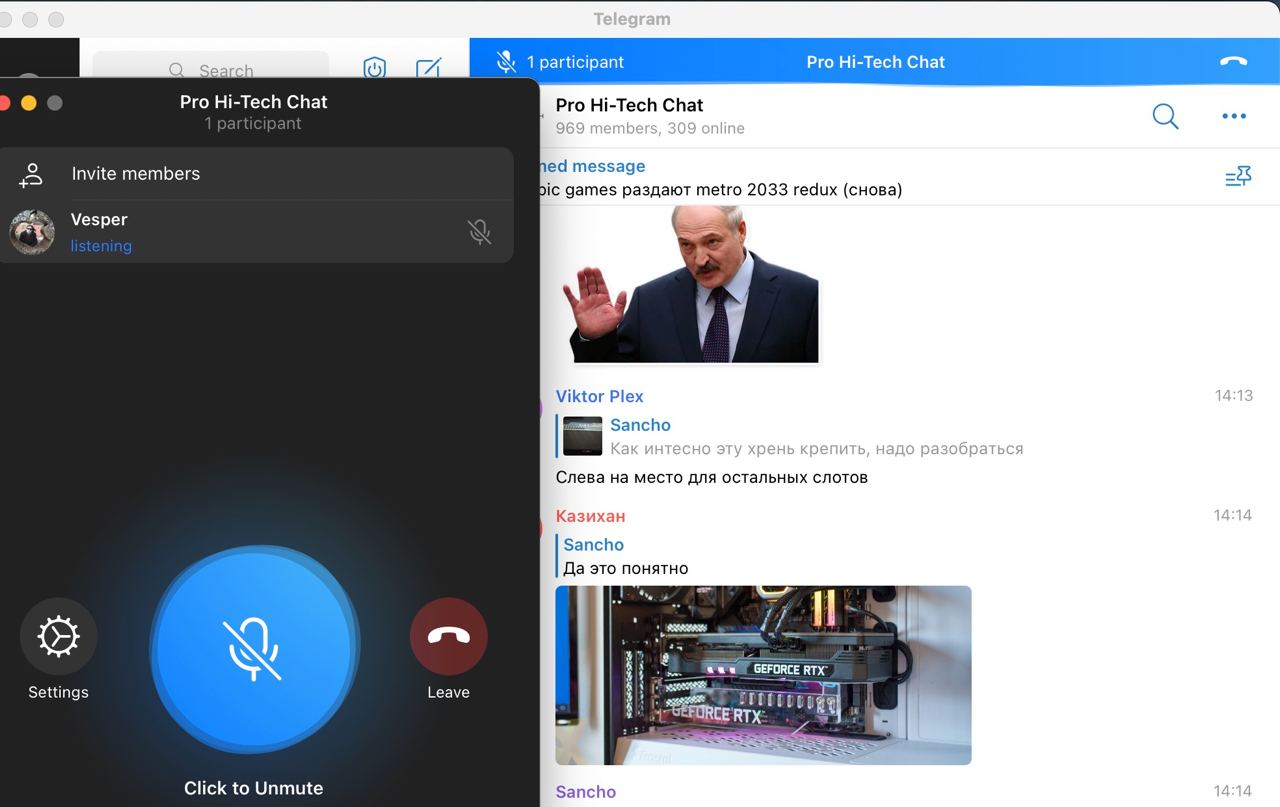1280x807 pixels.
Task: Open Viktor Plex sender name
Action: pyautogui.click(x=600, y=396)
